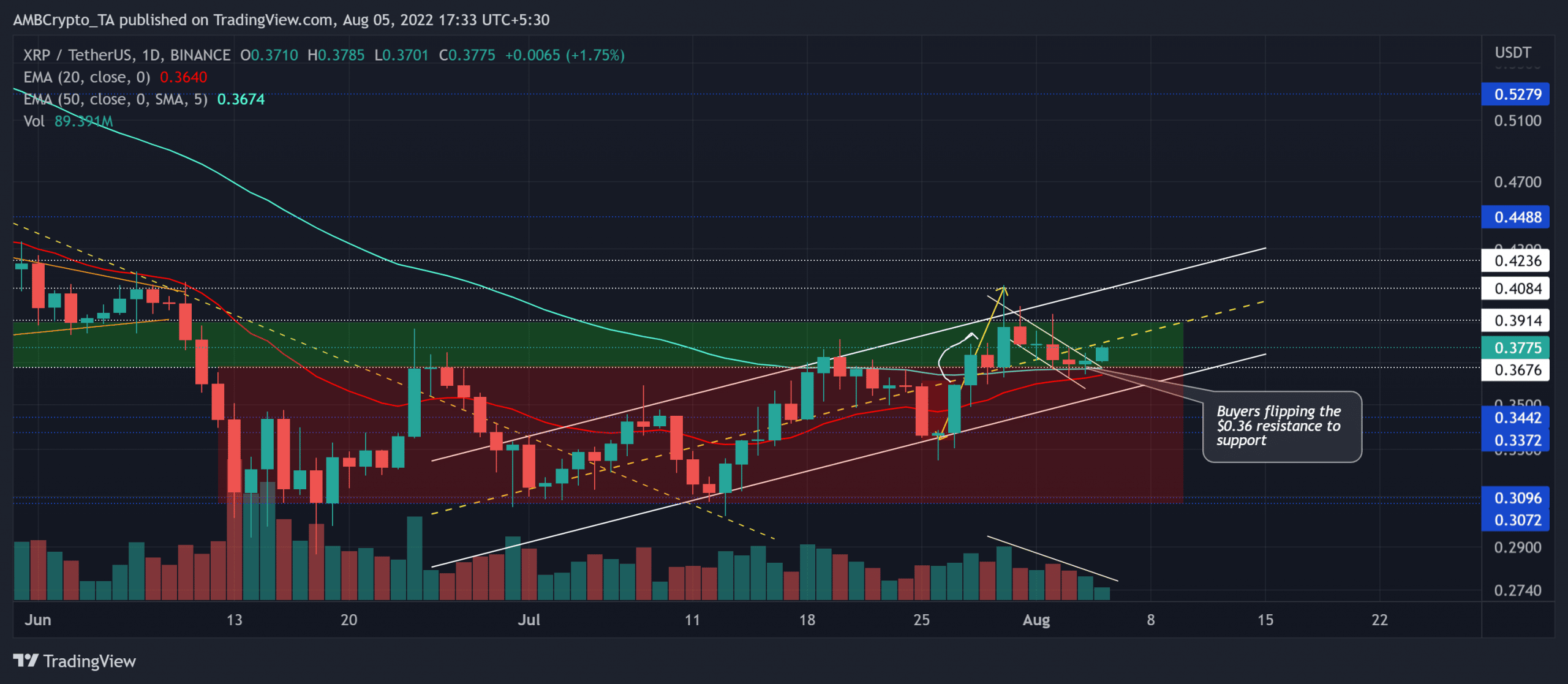Viewport: 1568px width, 684px height.
Task: Click the 0.2740 axis value
Action: (1517, 591)
